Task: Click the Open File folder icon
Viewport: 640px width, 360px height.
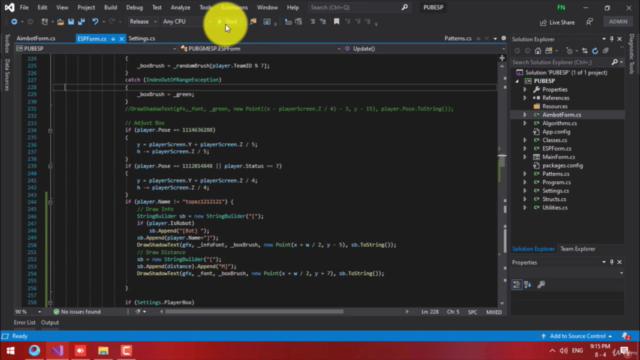Action: click(60, 22)
